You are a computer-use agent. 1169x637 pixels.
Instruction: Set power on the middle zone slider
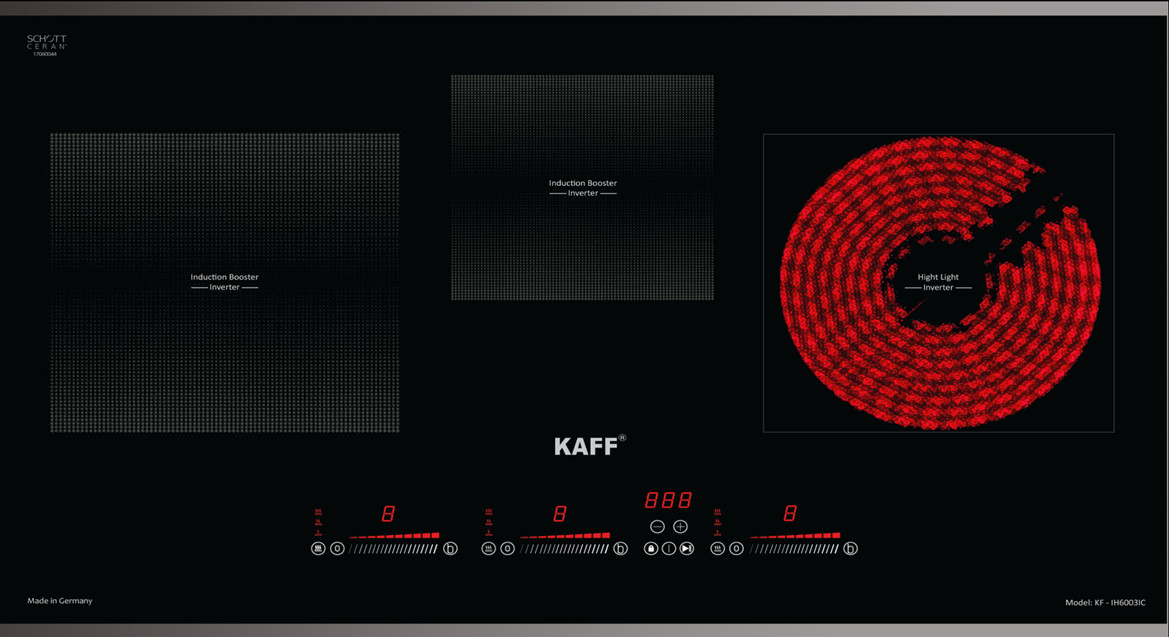pos(564,549)
